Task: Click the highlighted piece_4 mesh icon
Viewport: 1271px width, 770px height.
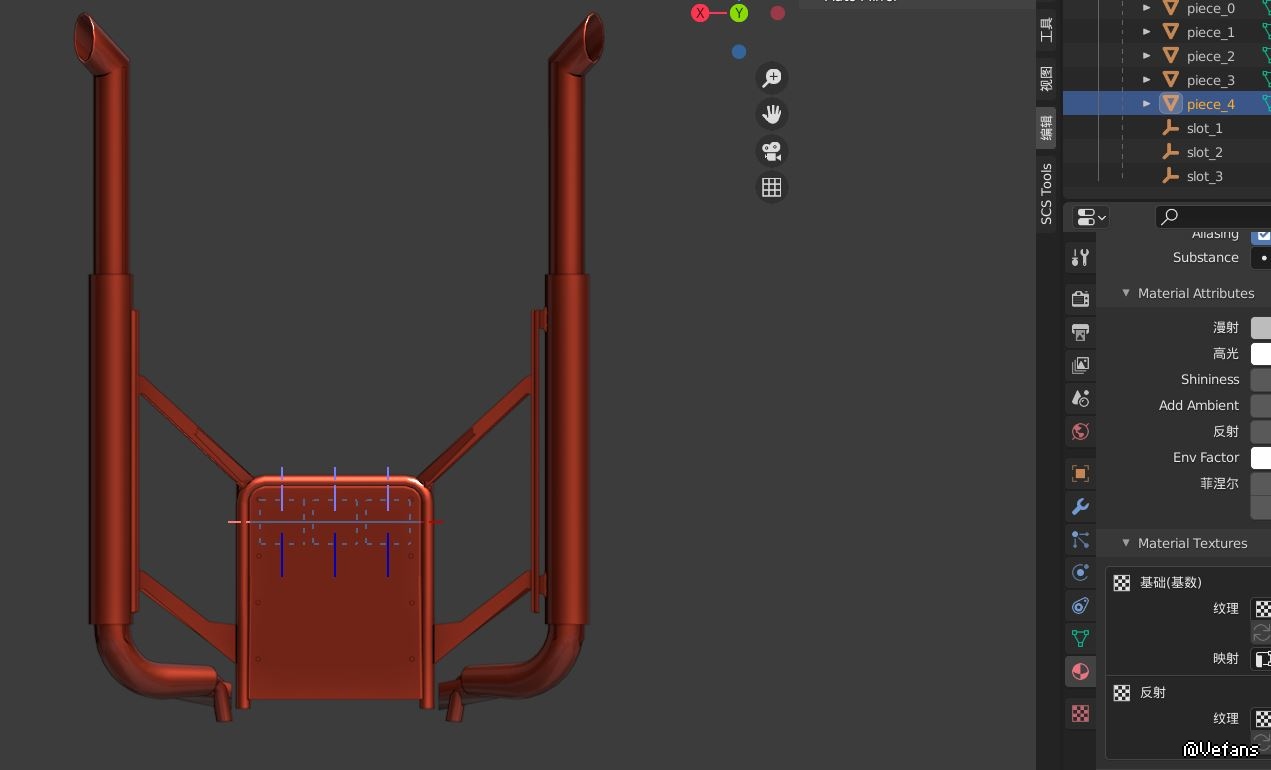Action: click(x=1170, y=103)
